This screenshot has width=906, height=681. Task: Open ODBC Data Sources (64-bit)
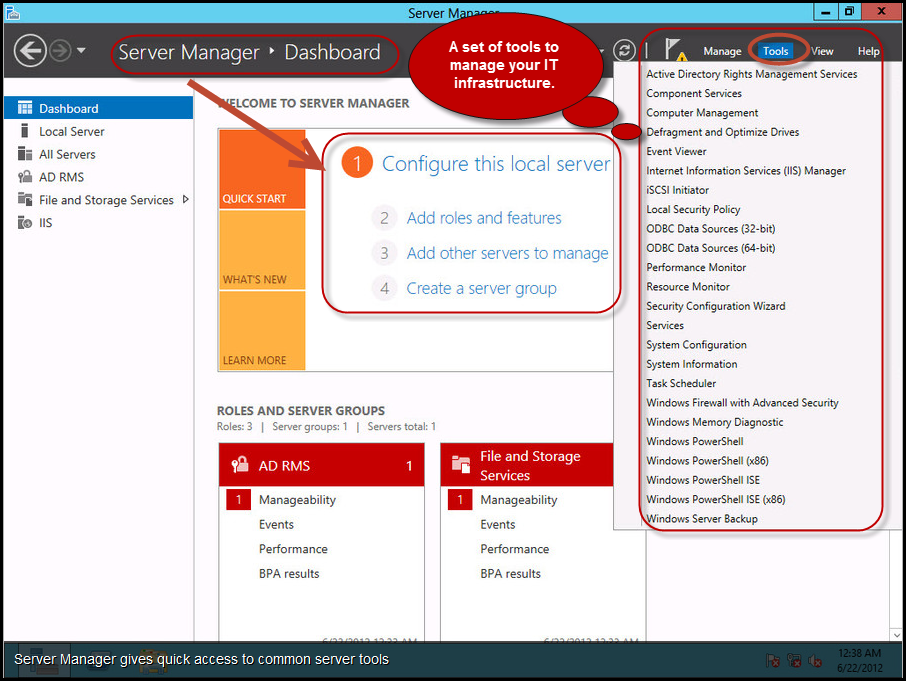pyautogui.click(x=710, y=248)
